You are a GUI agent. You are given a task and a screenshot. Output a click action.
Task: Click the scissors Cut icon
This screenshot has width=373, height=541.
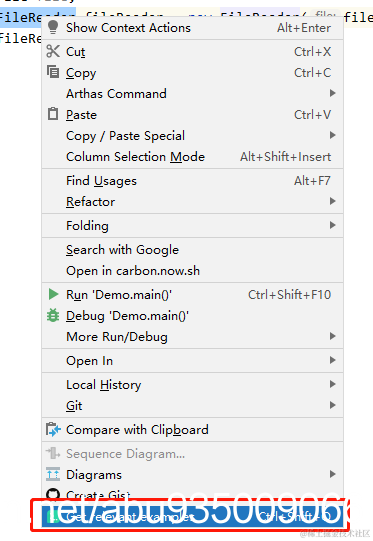53,51
